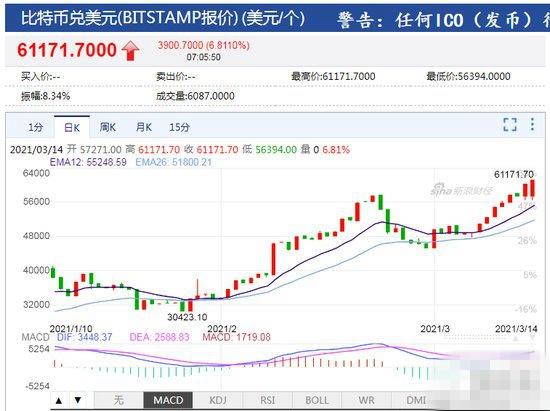
Task: Select the BOLL indicator button
Action: 317,400
